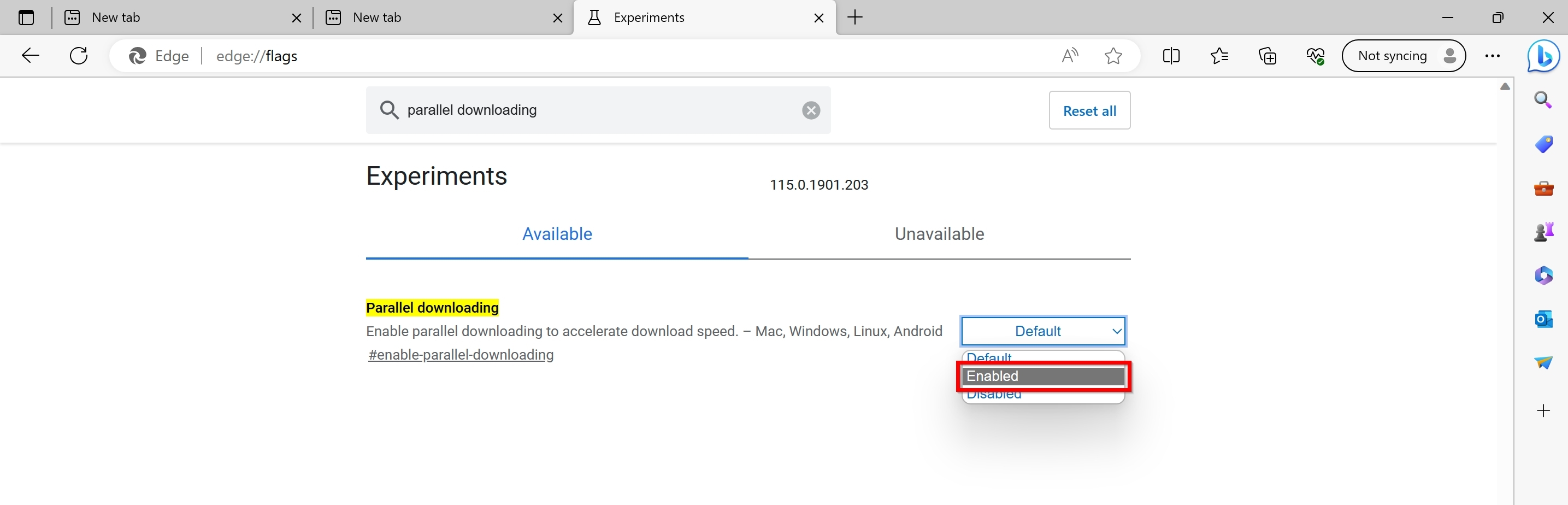Open the Tools briefcase sidebar icon
Viewport: 1568px width, 505px height.
tap(1543, 188)
